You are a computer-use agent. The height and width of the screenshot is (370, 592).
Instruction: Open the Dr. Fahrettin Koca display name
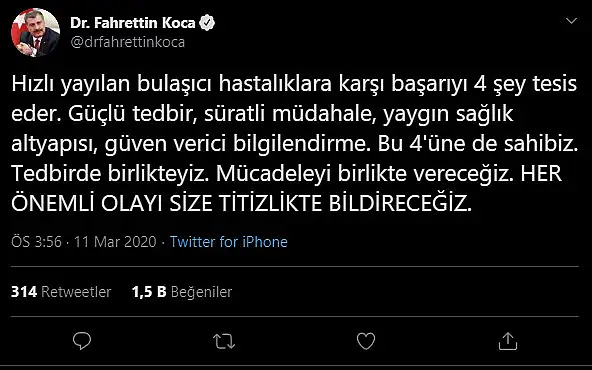[133, 23]
